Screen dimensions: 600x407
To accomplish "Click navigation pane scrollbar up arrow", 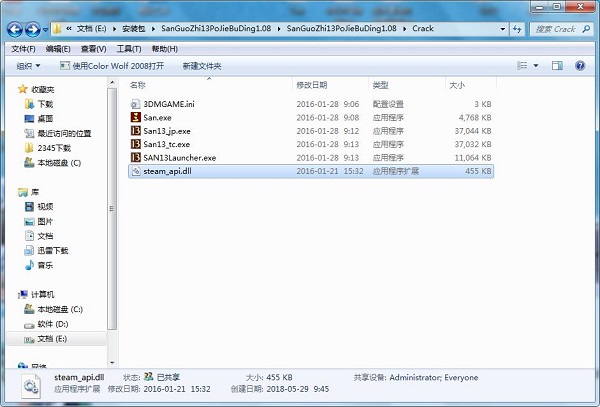I will (x=112, y=82).
